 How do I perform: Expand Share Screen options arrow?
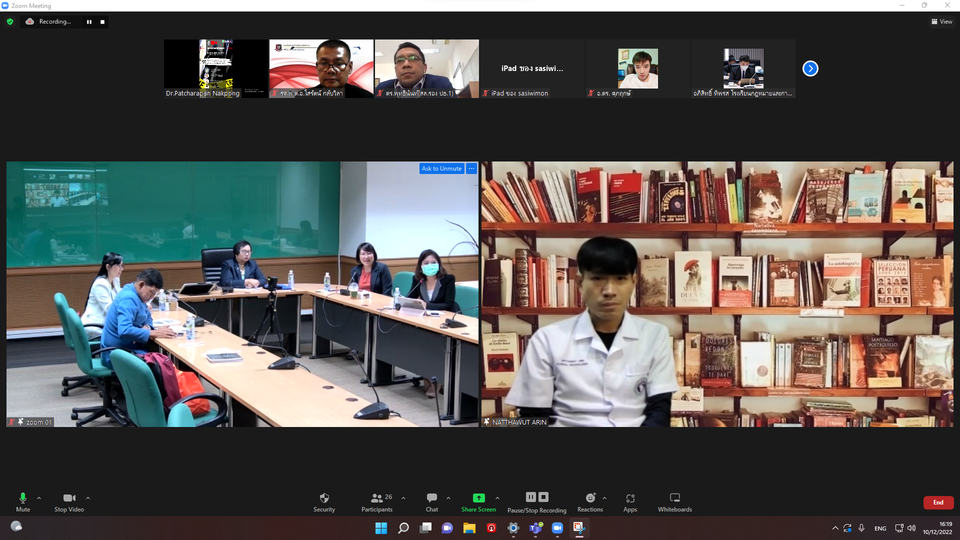click(496, 497)
